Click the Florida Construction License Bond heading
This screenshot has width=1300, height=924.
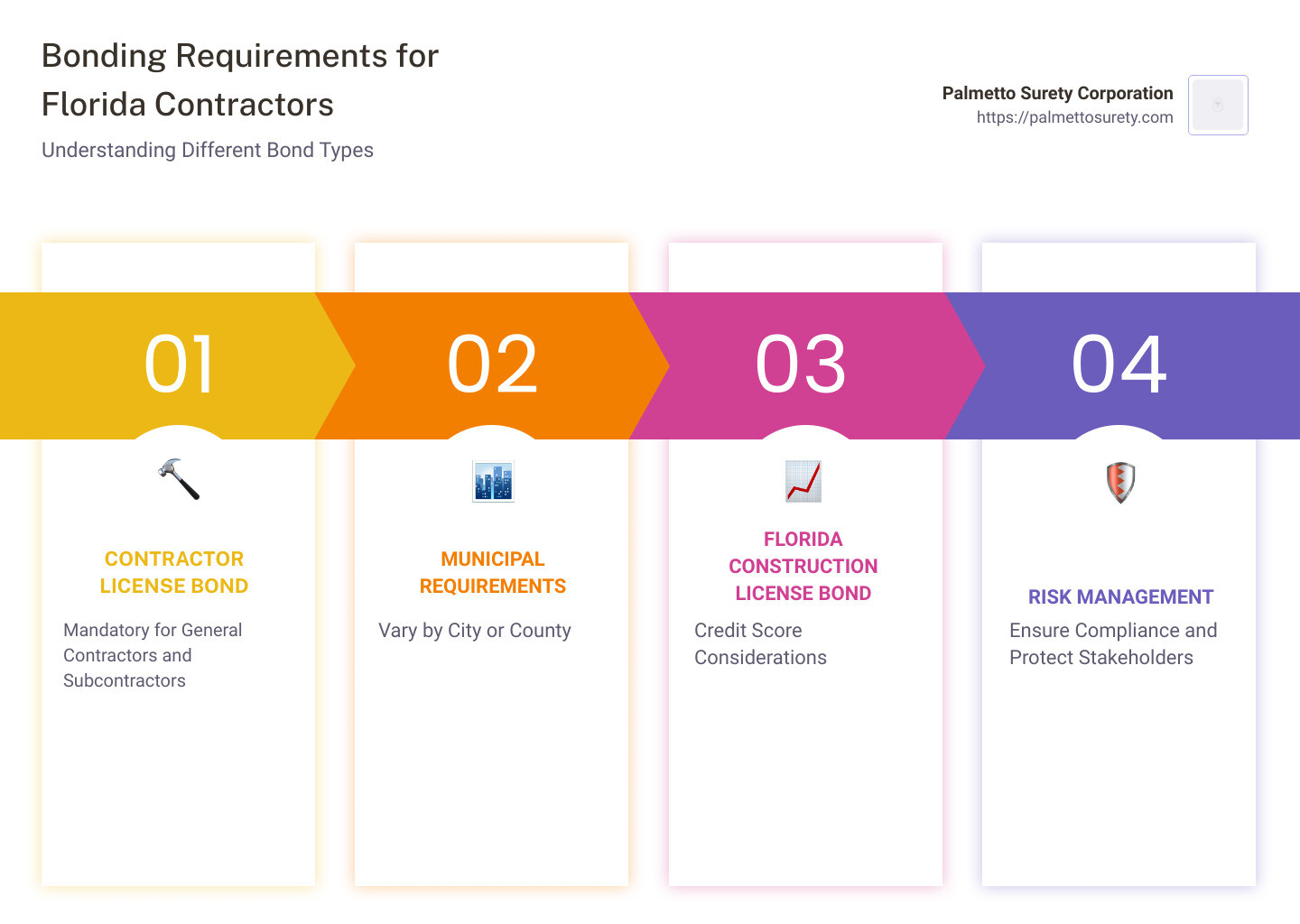(x=803, y=566)
